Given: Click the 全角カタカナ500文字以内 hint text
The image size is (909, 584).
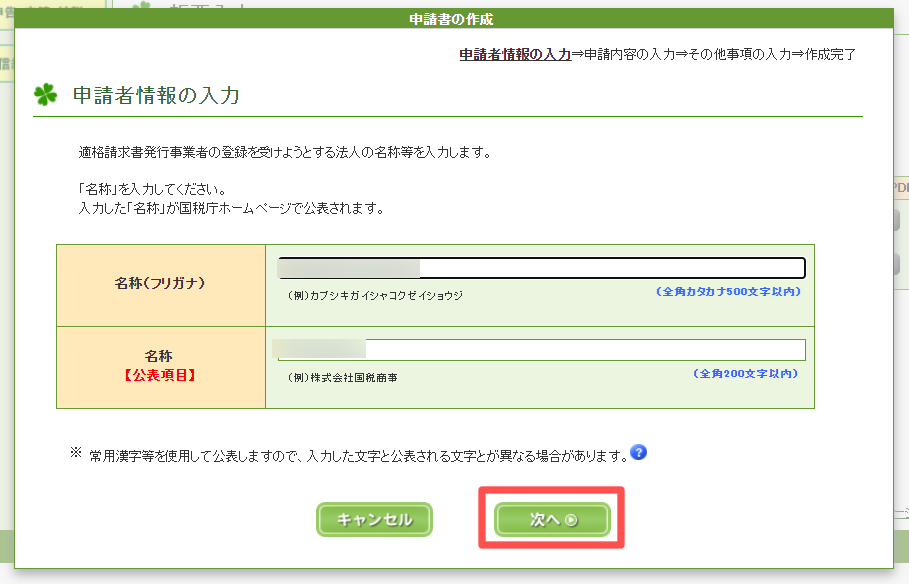Looking at the screenshot, I should (728, 292).
